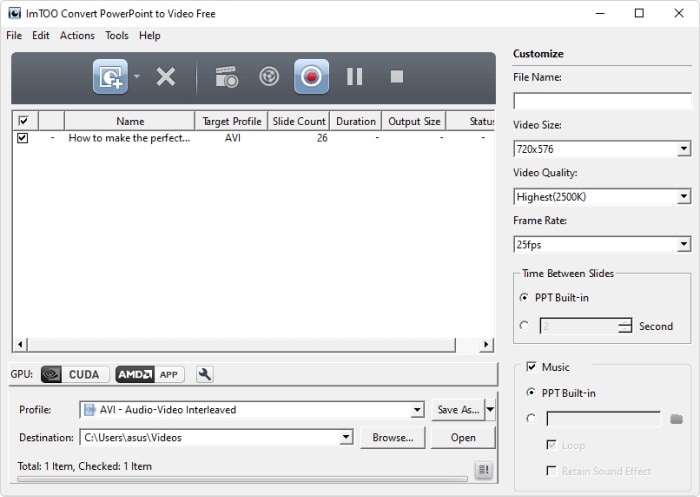Click the music file path field
This screenshot has width=700, height=497.
tap(604, 419)
